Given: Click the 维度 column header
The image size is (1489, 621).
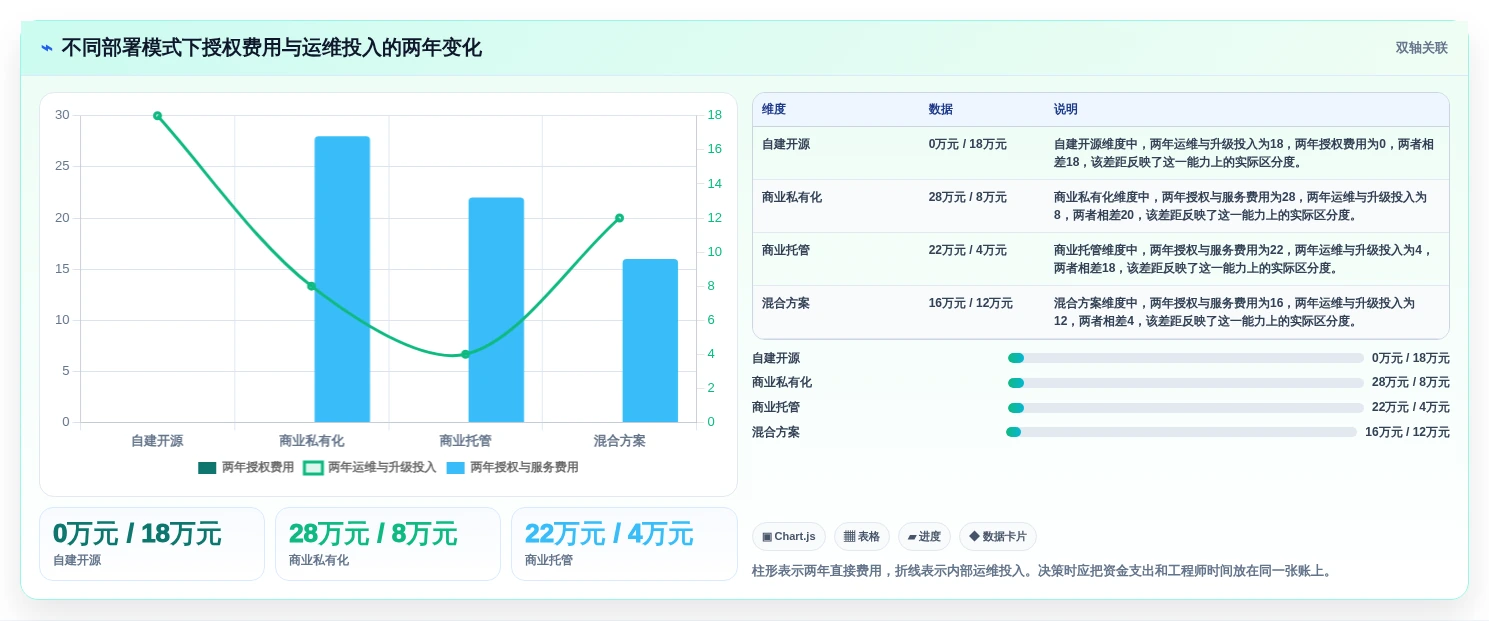Looking at the screenshot, I should (x=774, y=110).
